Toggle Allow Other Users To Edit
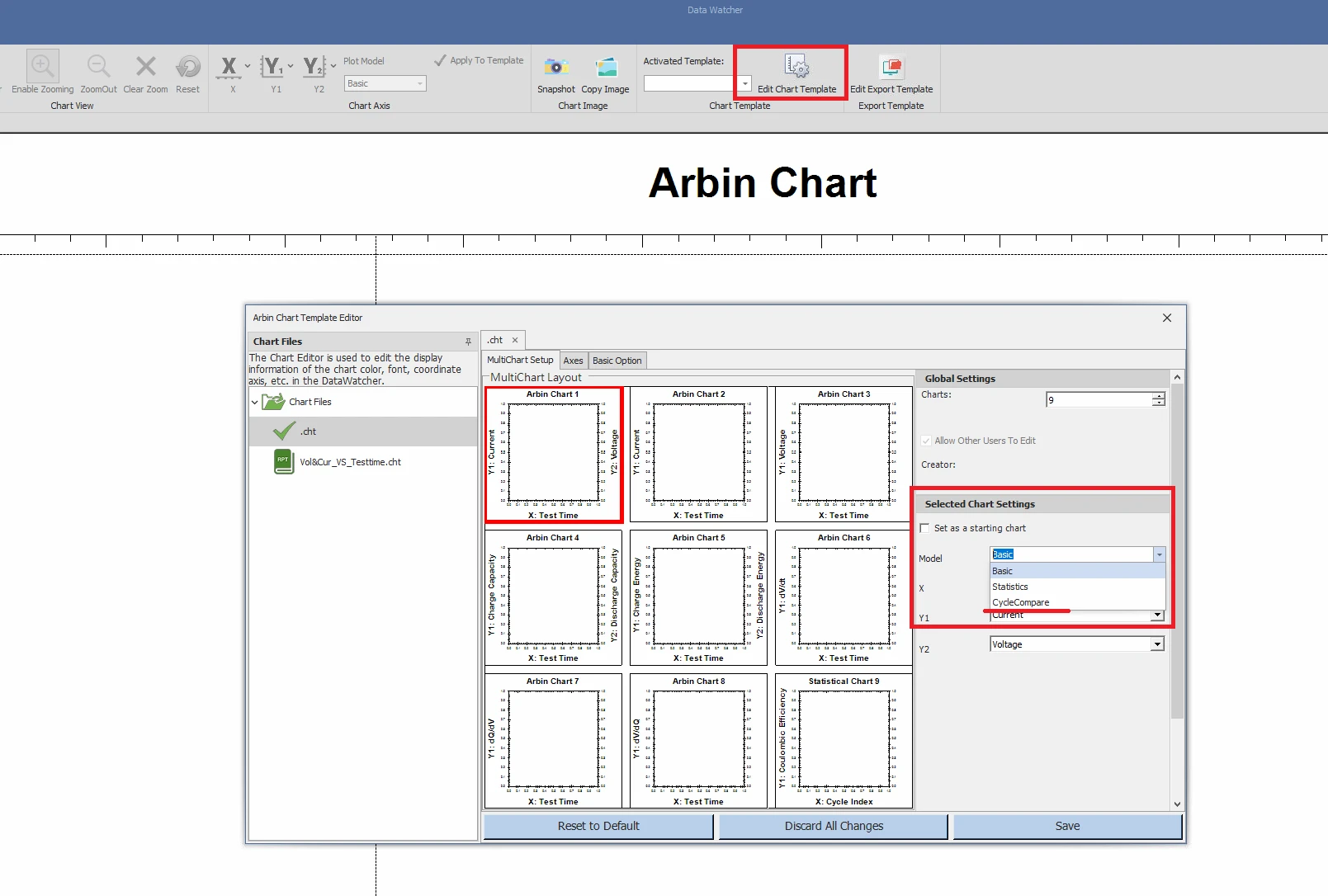The width and height of the screenshot is (1328, 896). click(x=926, y=441)
